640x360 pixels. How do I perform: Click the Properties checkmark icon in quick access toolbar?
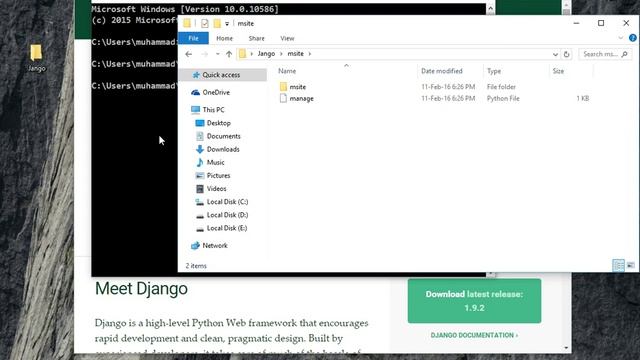pyautogui.click(x=204, y=24)
